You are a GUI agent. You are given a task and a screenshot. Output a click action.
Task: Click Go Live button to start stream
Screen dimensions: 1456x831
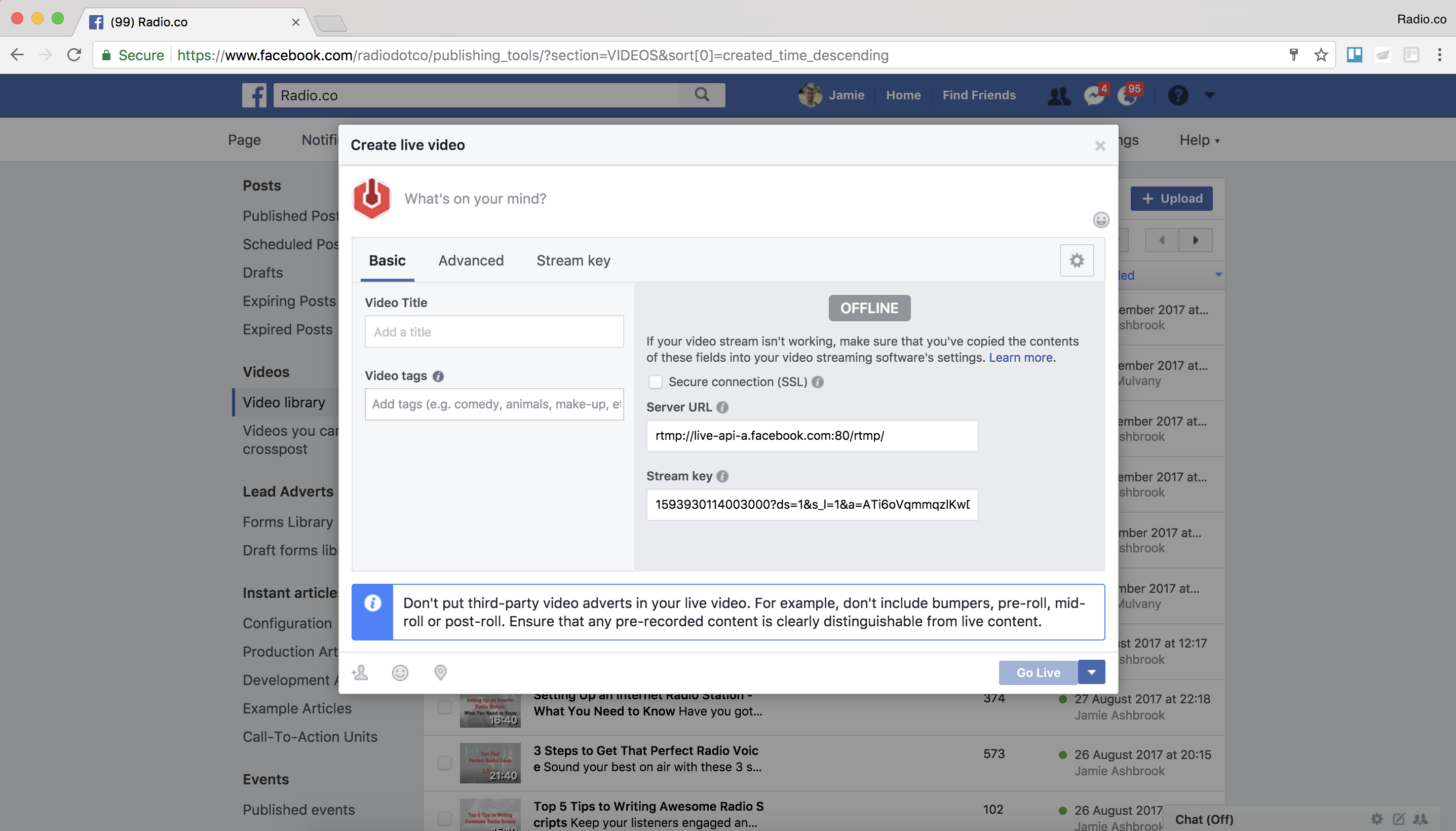point(1037,671)
